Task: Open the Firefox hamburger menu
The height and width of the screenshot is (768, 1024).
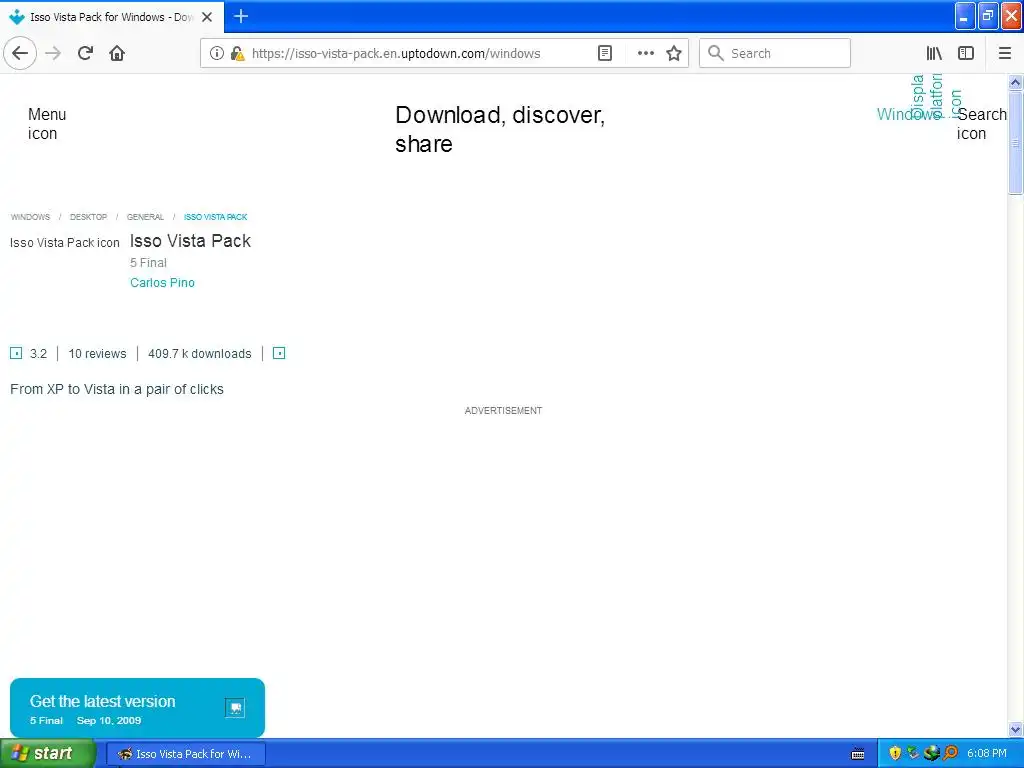Action: tap(1004, 53)
